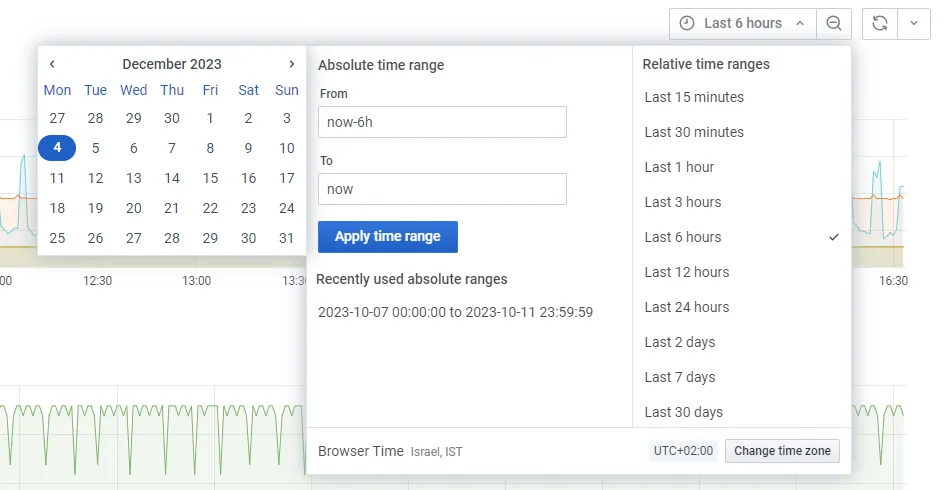This screenshot has width=948, height=490.
Task: Select Last 6 hours range
Action: 741,237
